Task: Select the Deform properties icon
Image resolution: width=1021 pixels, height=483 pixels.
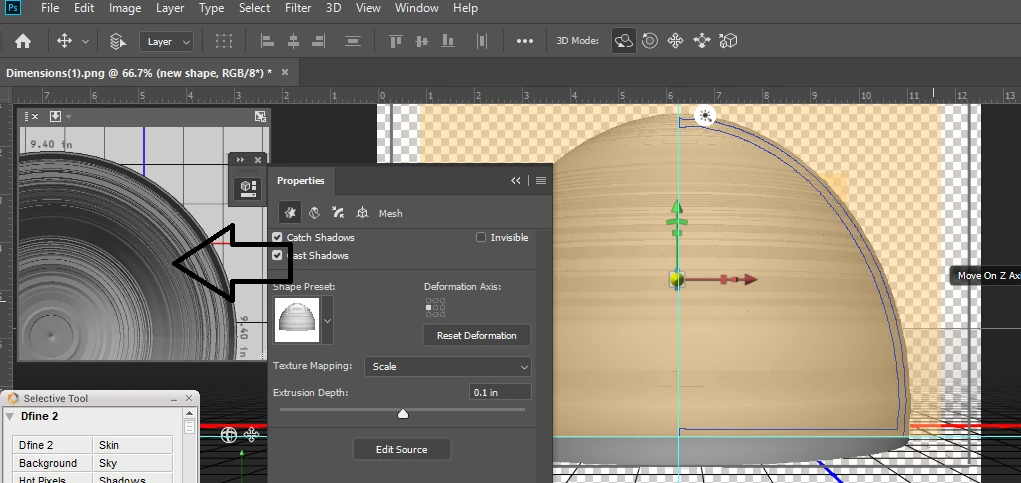Action: pos(314,213)
